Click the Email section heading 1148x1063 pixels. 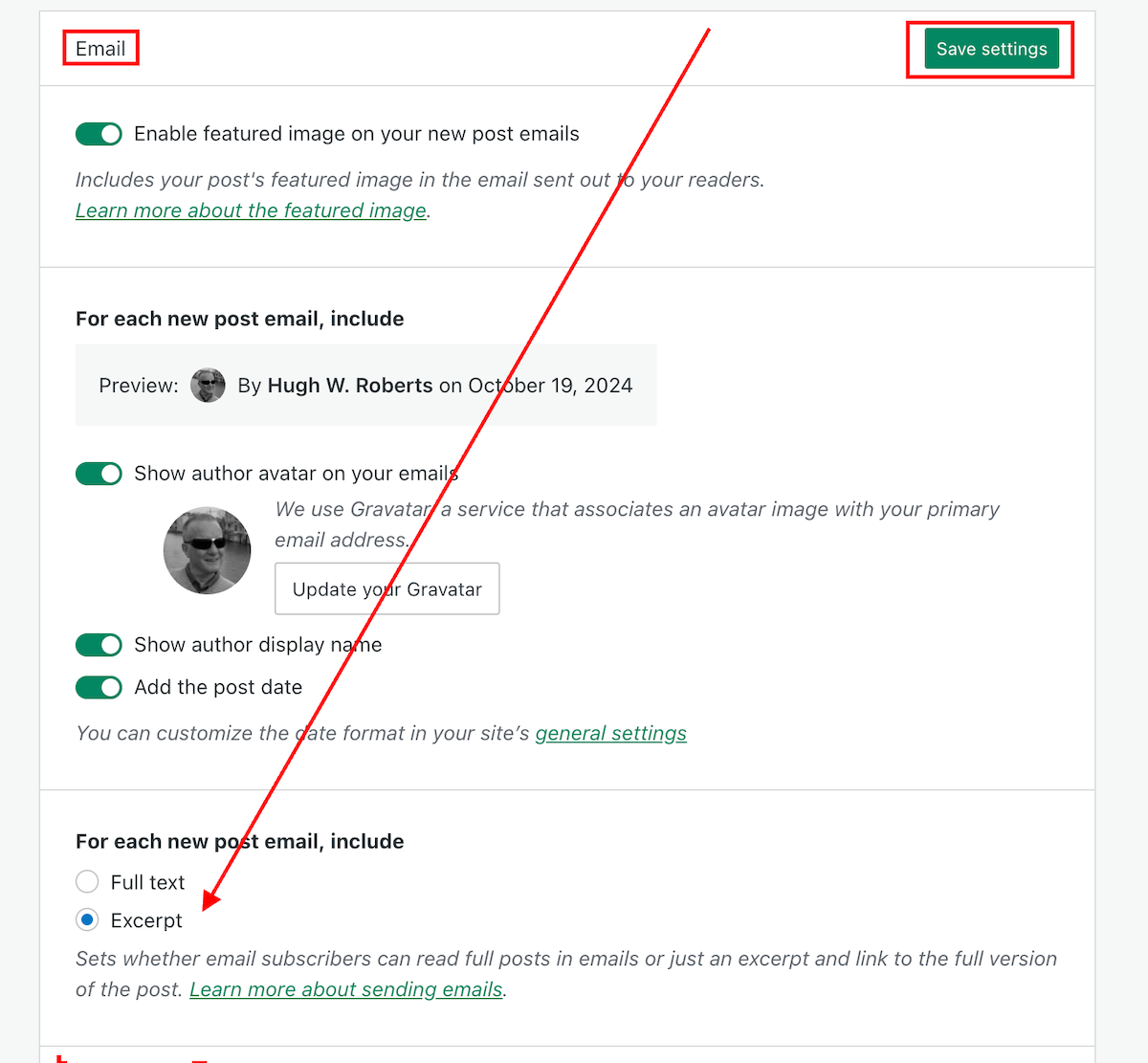tap(100, 49)
